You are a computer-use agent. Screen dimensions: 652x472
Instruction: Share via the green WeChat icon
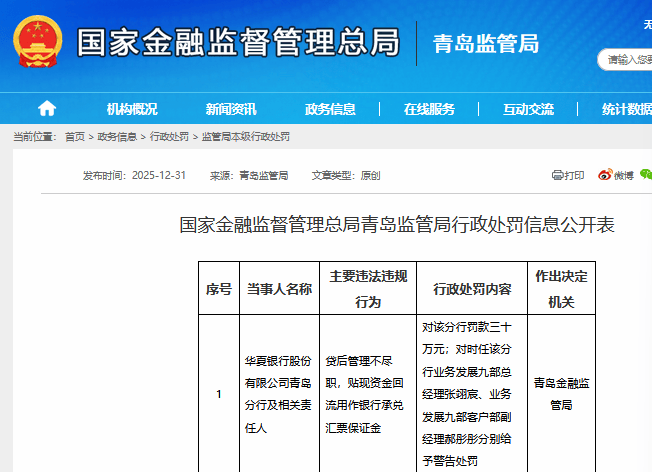tap(645, 175)
